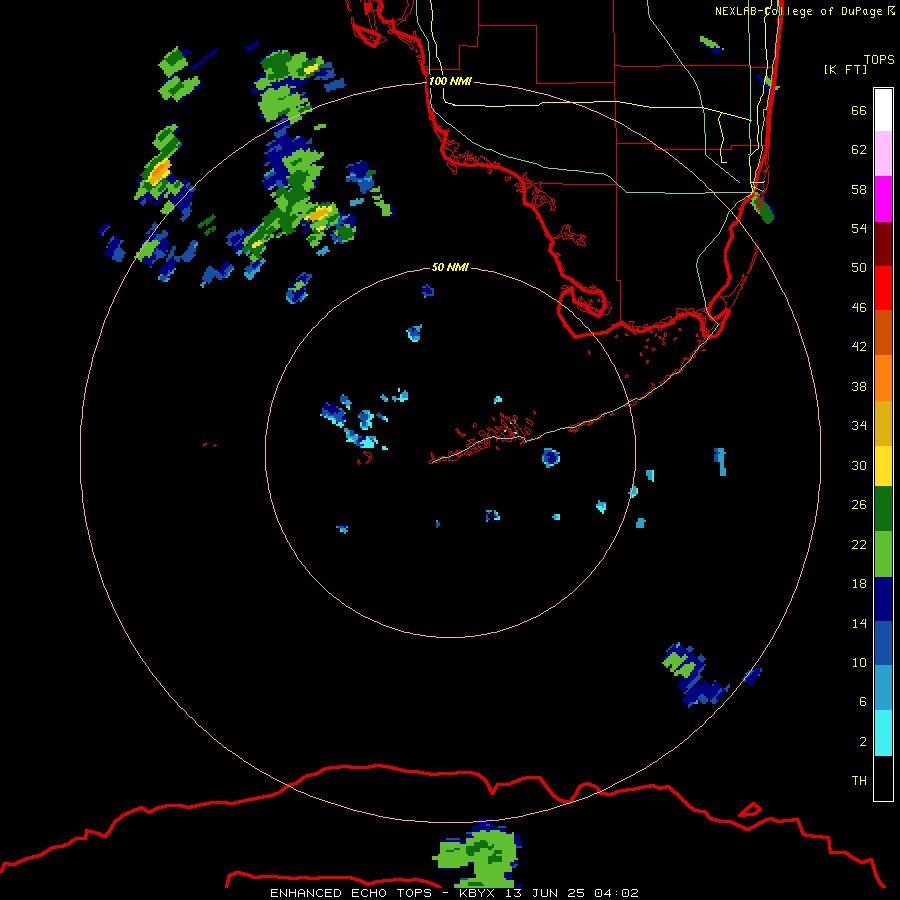Click the [K FT] units label
Screen dimensions: 900x900
[x=845, y=69]
